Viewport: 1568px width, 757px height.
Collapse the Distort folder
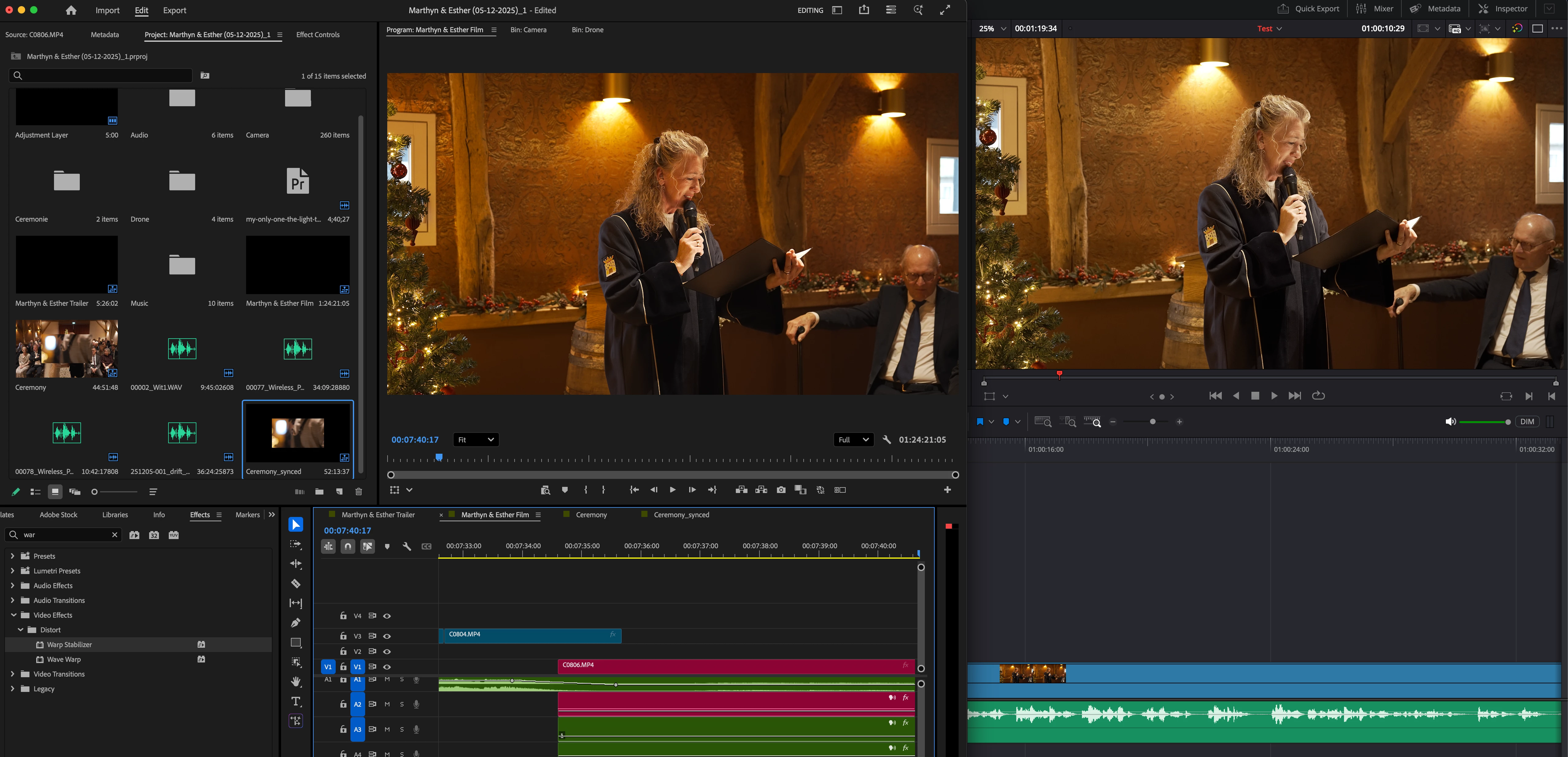(21, 629)
